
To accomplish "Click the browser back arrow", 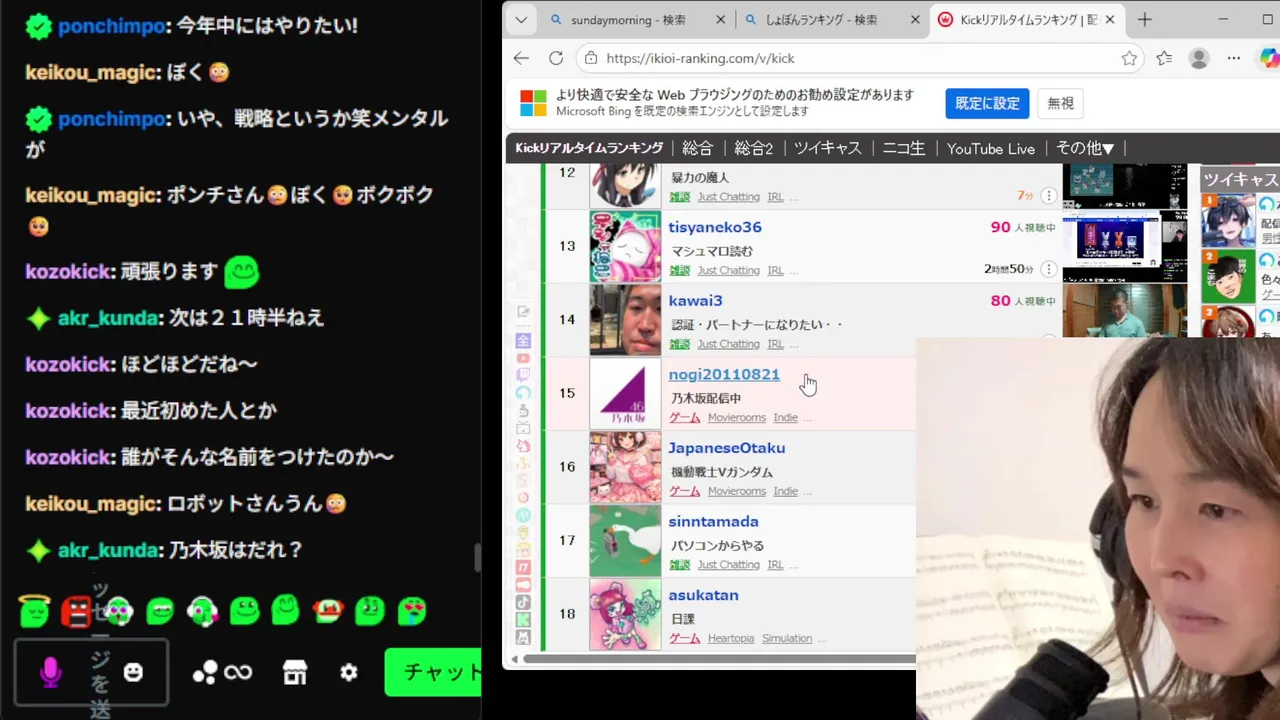I will point(521,58).
